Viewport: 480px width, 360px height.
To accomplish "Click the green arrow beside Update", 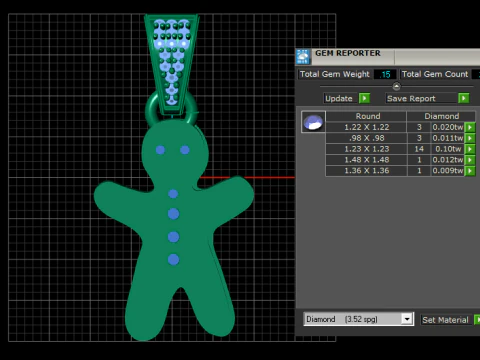I will 364,98.
